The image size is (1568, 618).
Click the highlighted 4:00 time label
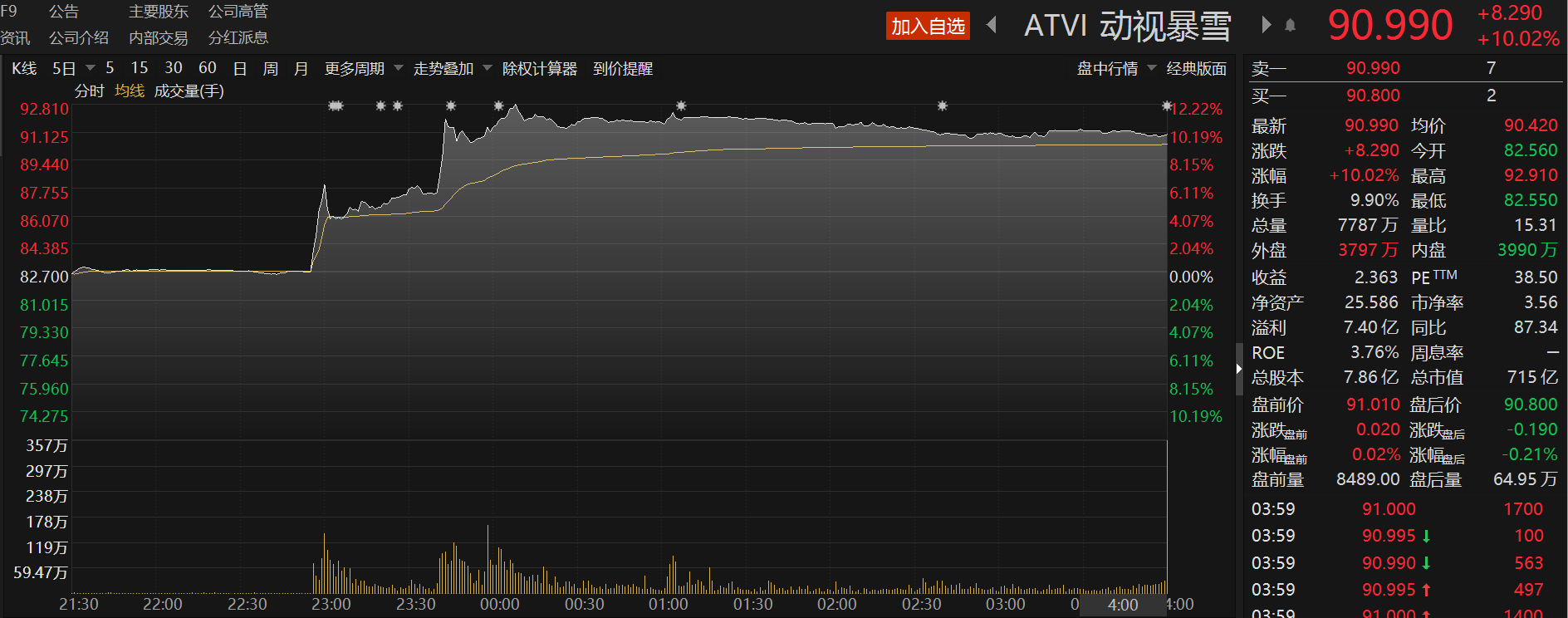coord(1122,605)
